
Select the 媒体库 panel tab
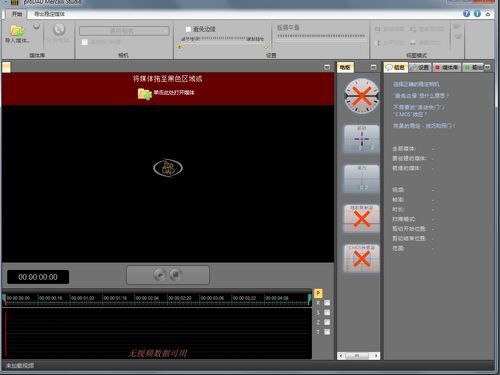[447, 67]
